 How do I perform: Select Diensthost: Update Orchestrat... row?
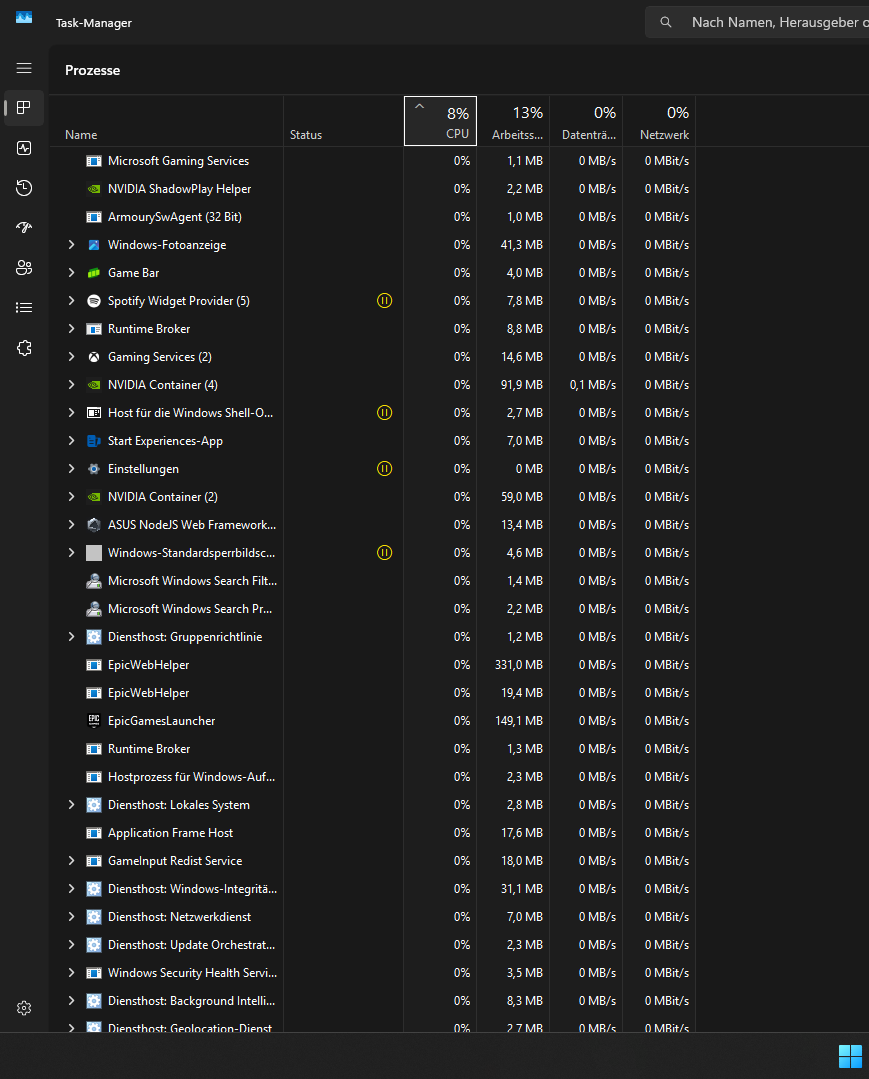click(x=372, y=945)
